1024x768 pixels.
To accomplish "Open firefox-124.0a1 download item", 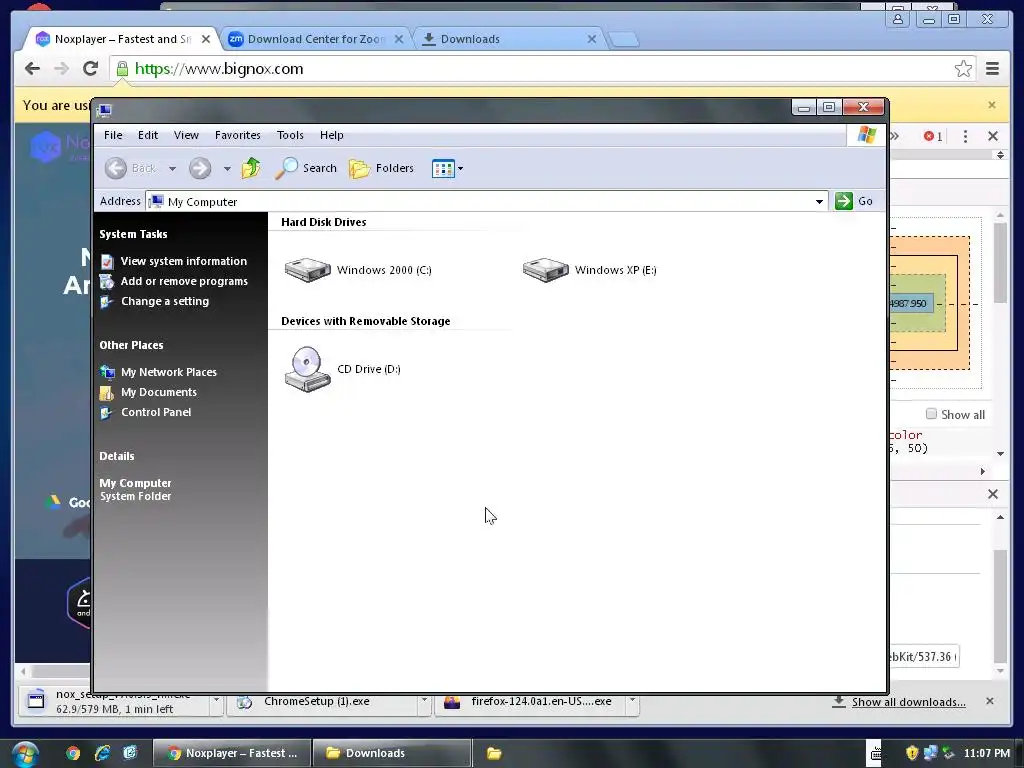I will 531,703.
